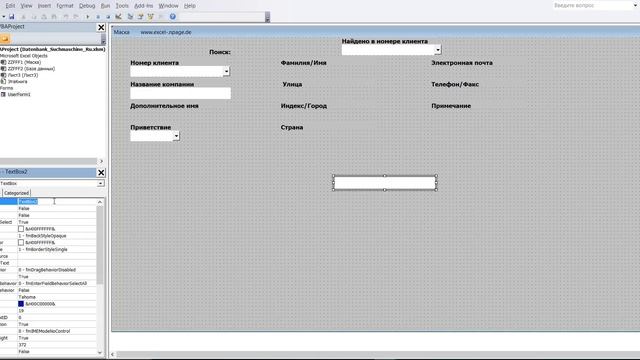Open the Add-Ins menu
This screenshot has height=360, width=640.
point(144,6)
